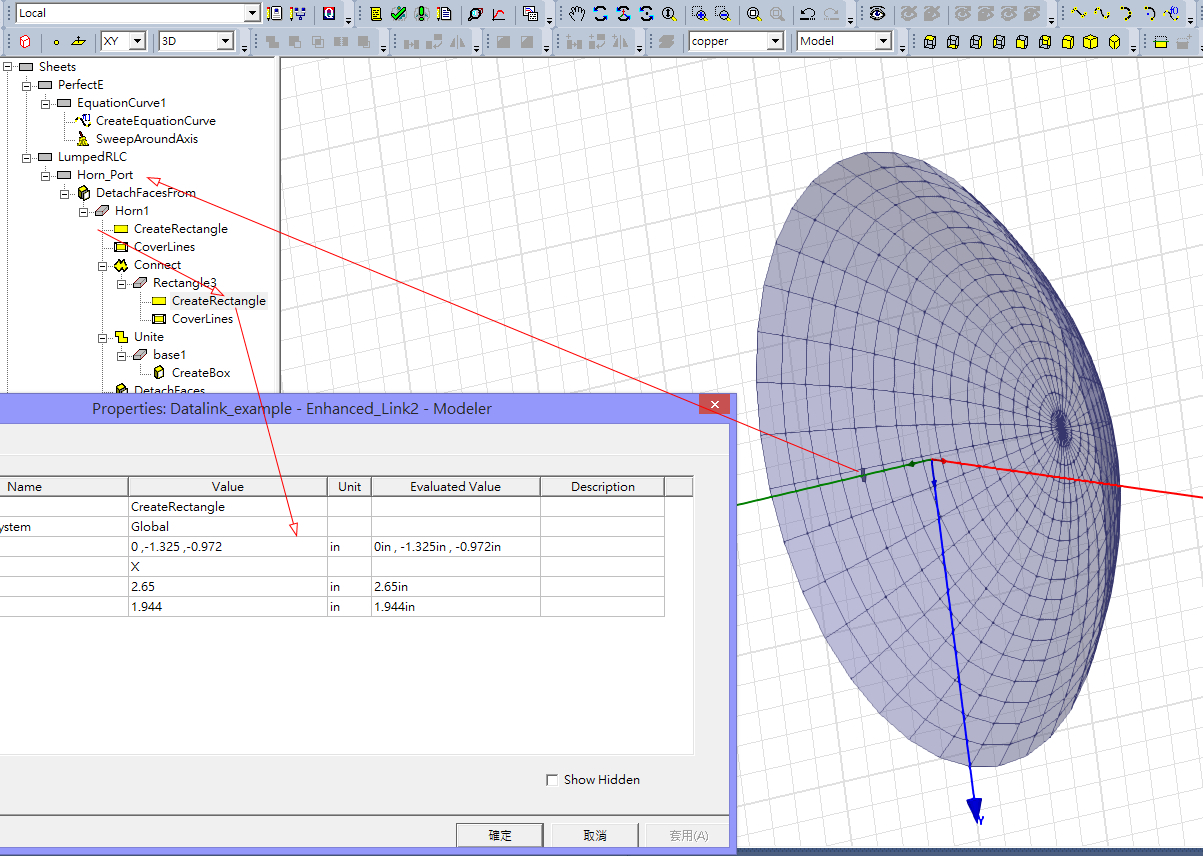
Task: Edit the 2.65 size value cell
Action: click(x=228, y=587)
